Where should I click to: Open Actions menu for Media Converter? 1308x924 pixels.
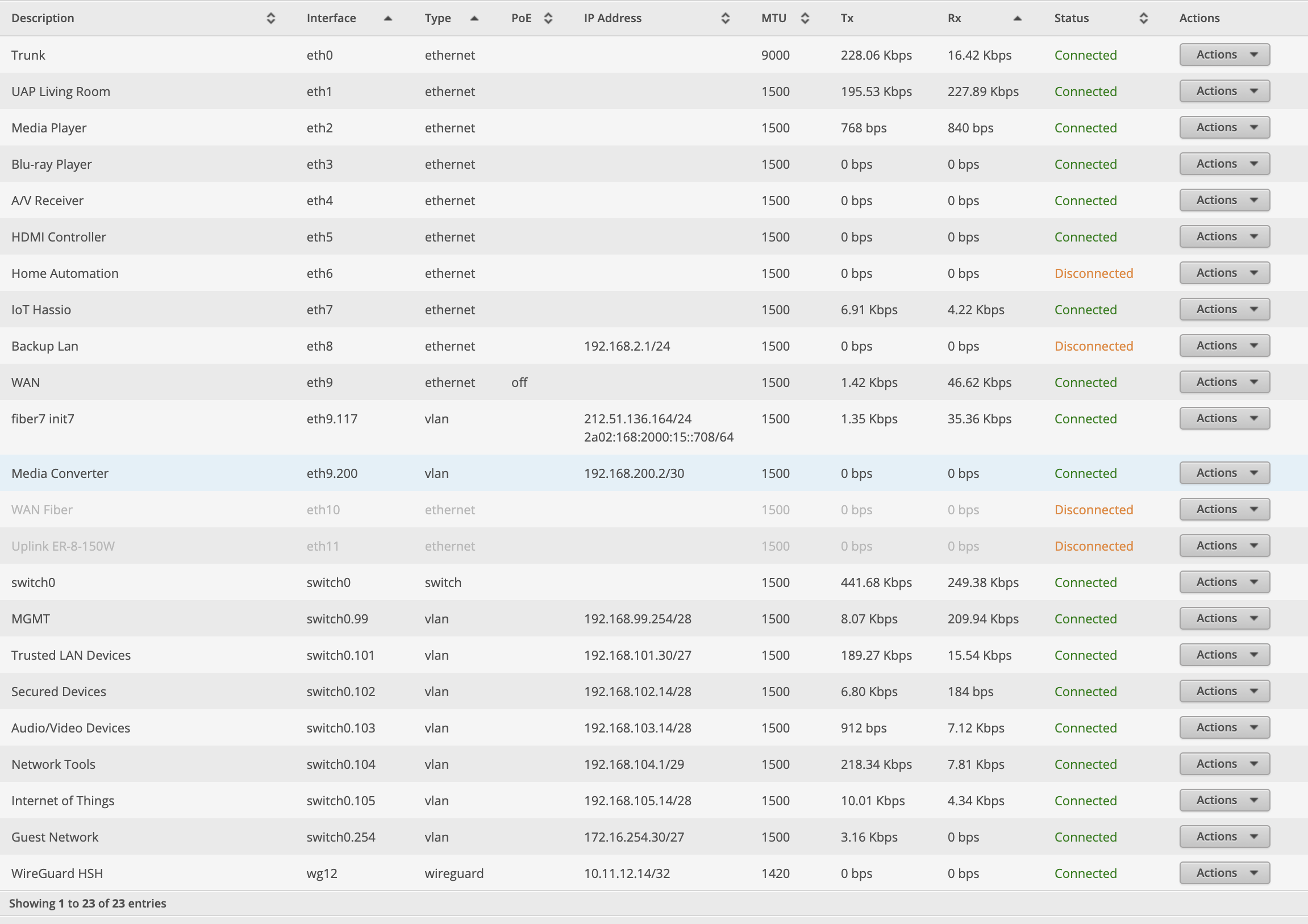pyautogui.click(x=1224, y=473)
